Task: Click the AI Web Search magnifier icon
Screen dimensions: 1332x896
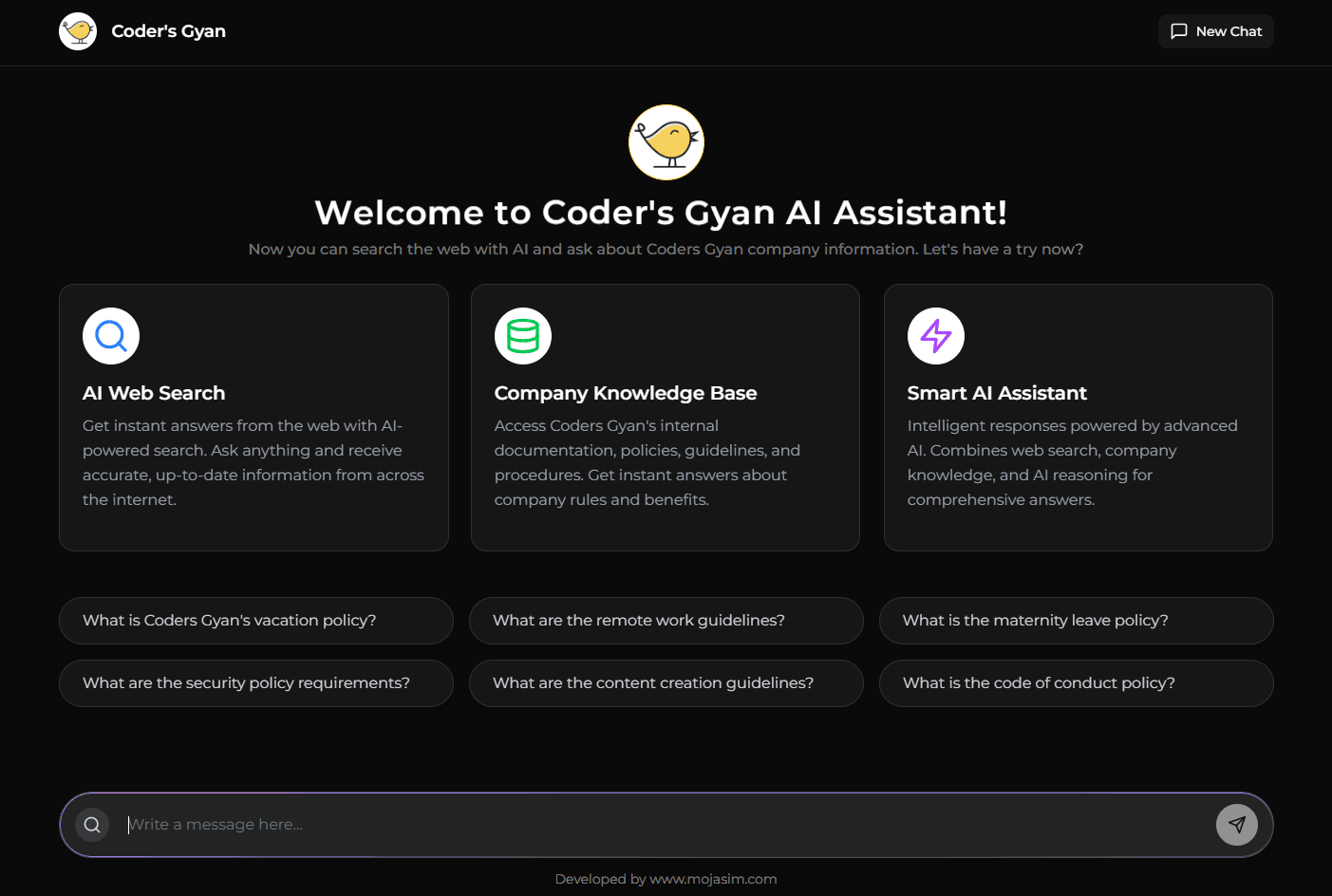Action: tap(111, 335)
